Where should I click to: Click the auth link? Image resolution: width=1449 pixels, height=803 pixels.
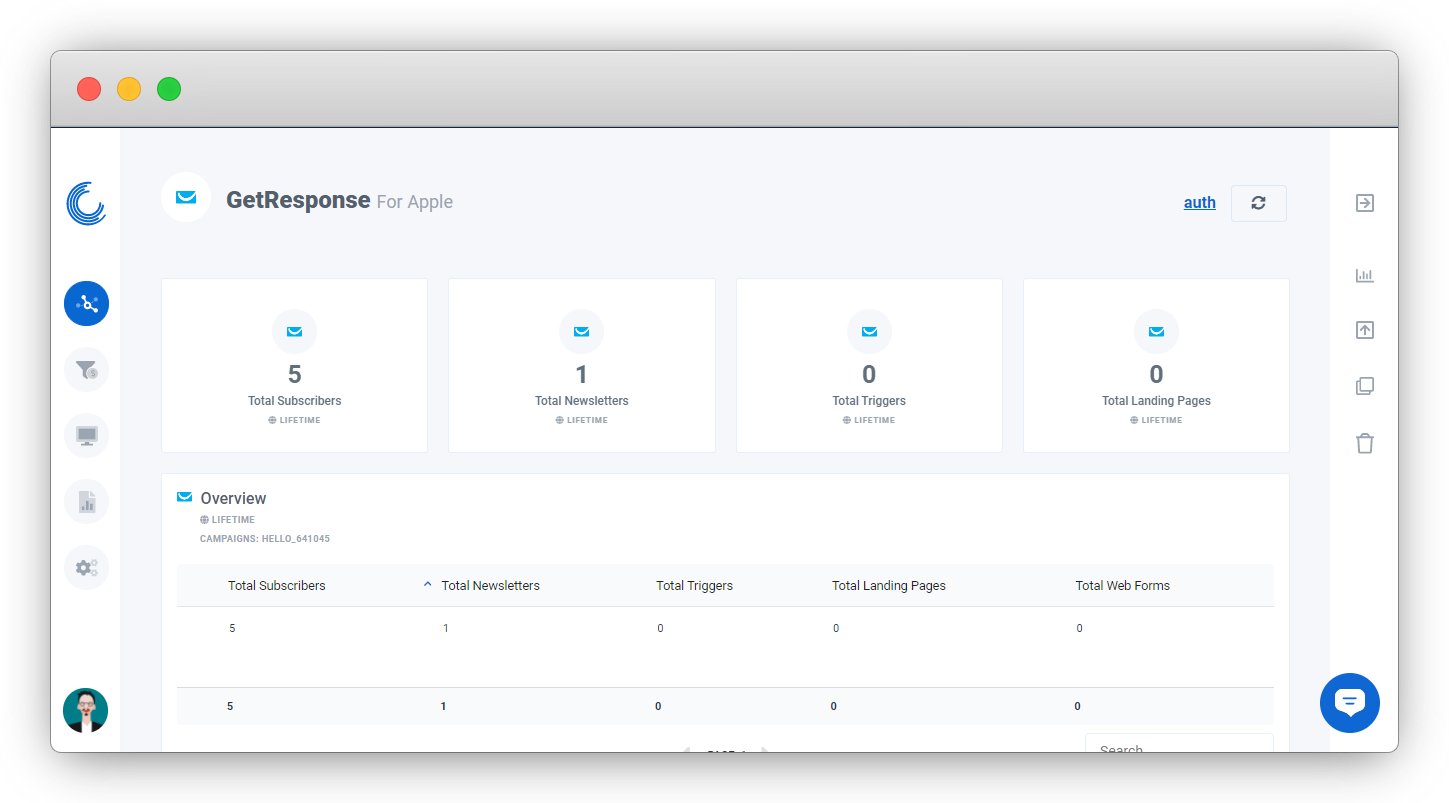(x=1200, y=202)
